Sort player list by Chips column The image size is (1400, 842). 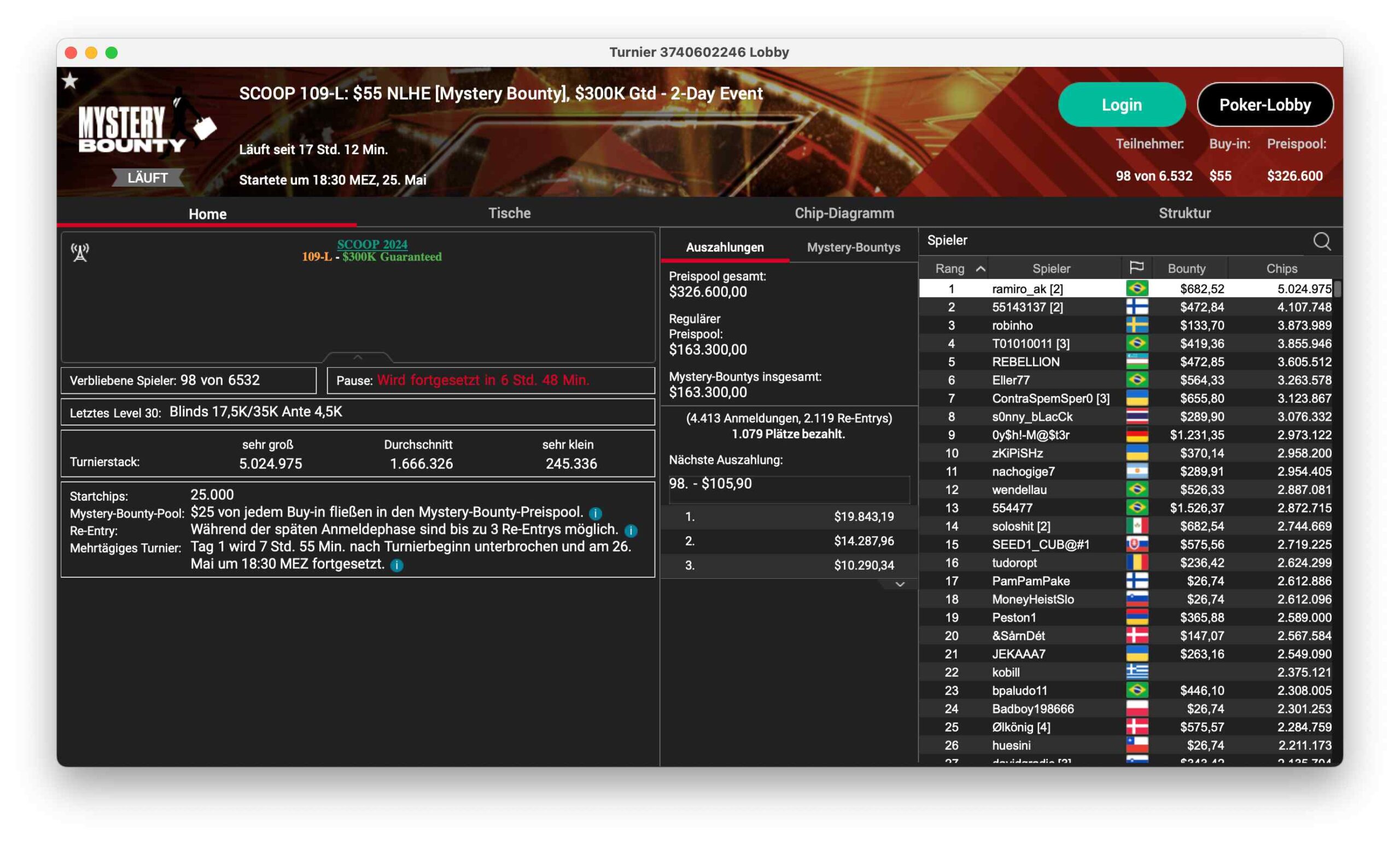coord(1281,269)
